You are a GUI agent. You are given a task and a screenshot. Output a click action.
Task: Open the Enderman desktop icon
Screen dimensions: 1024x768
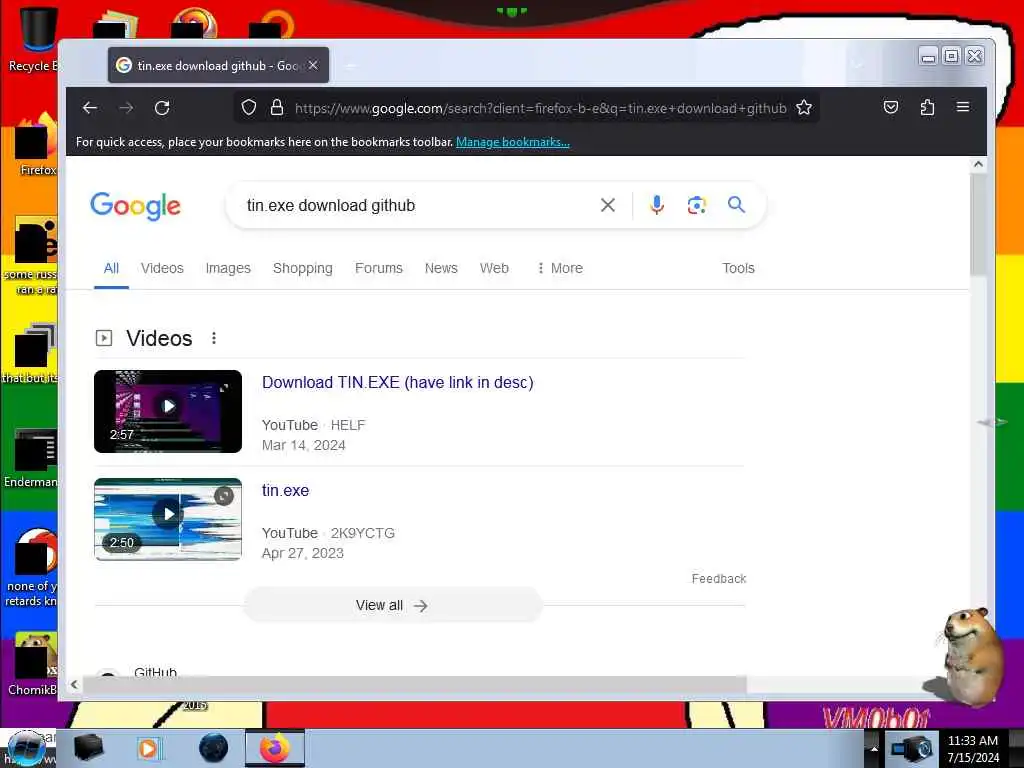33,457
